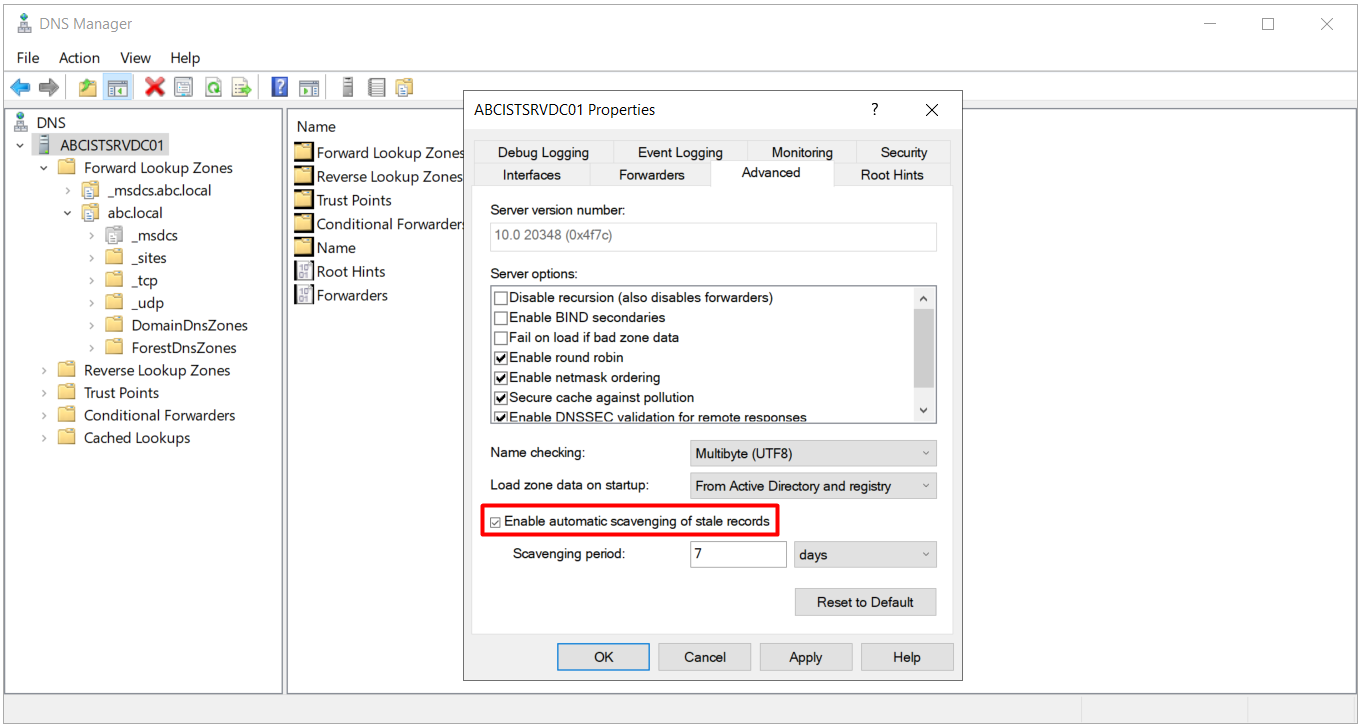1361x728 pixels.
Task: Click the Apply button
Action: tap(806, 657)
